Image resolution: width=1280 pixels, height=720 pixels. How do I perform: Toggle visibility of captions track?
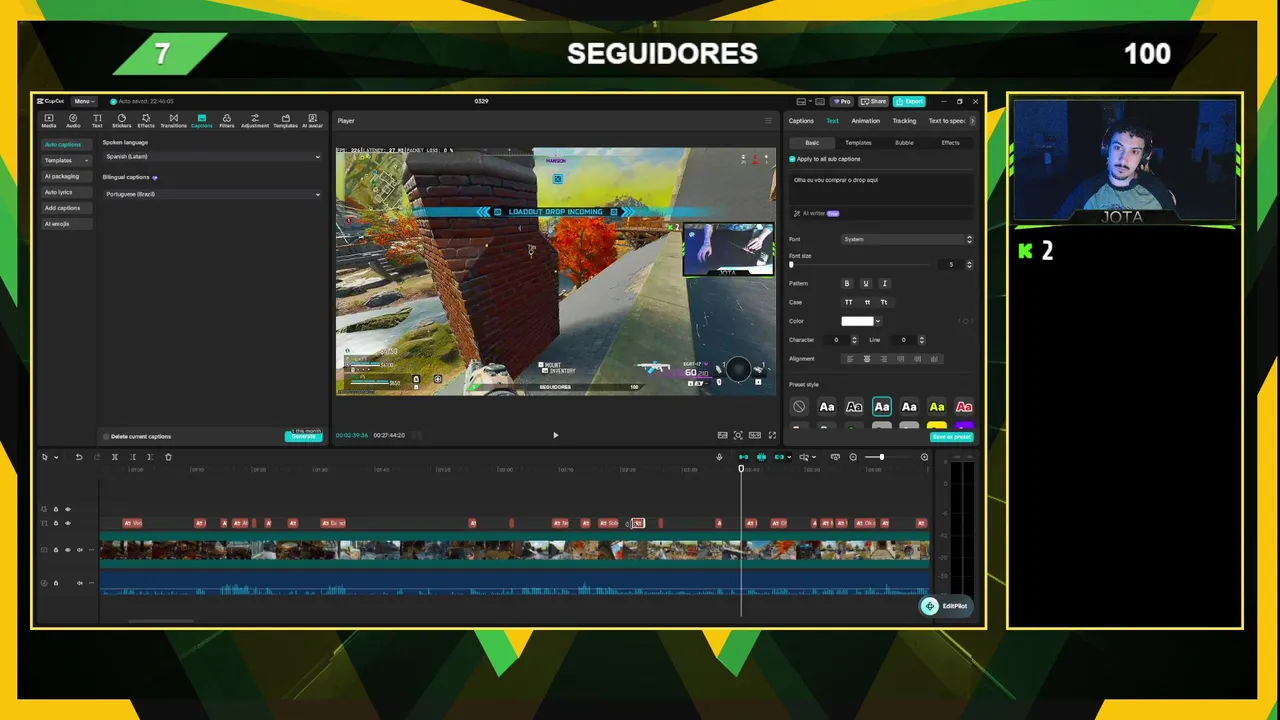tap(68, 523)
